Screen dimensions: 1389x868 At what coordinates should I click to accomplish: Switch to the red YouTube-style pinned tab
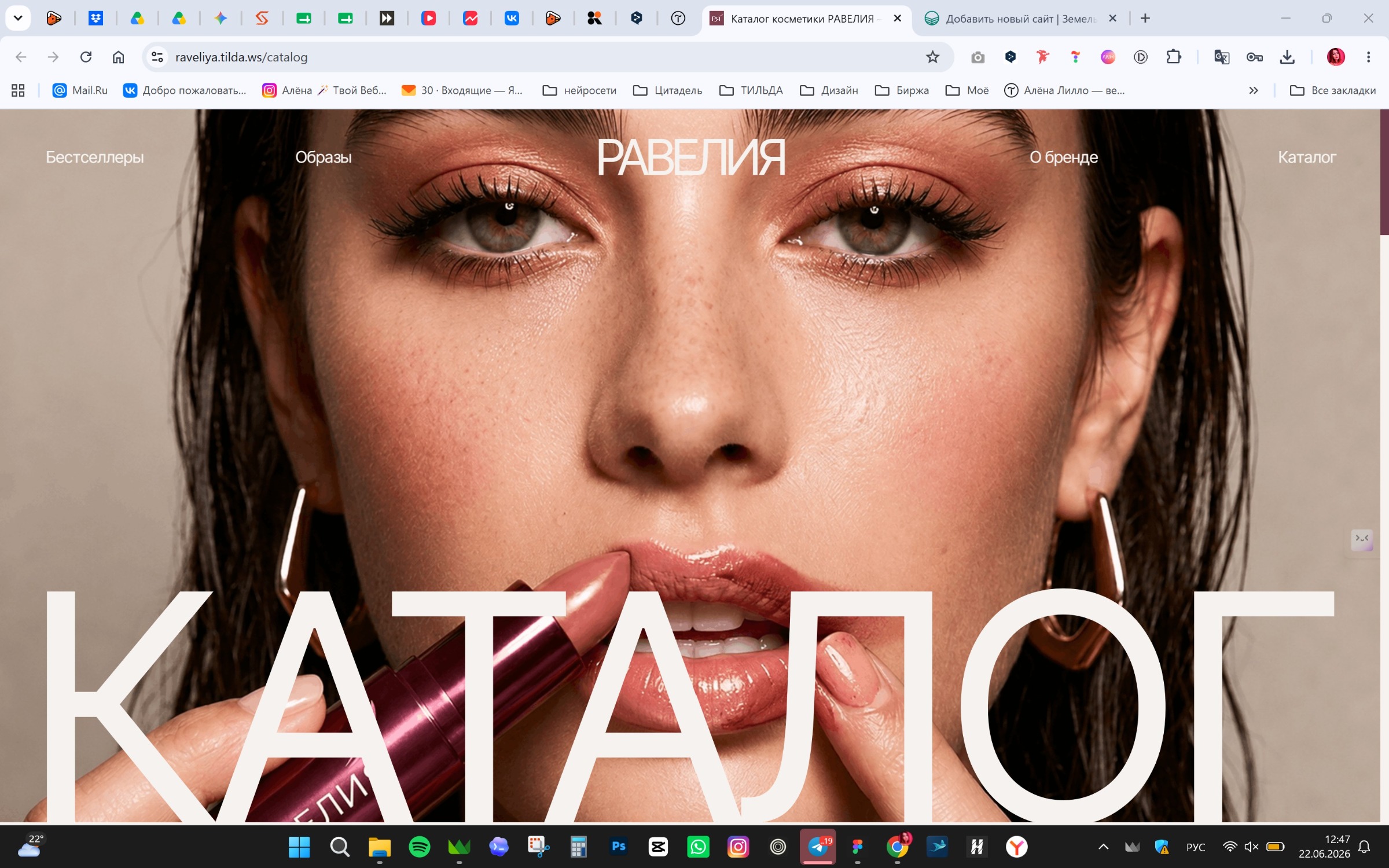(x=428, y=19)
